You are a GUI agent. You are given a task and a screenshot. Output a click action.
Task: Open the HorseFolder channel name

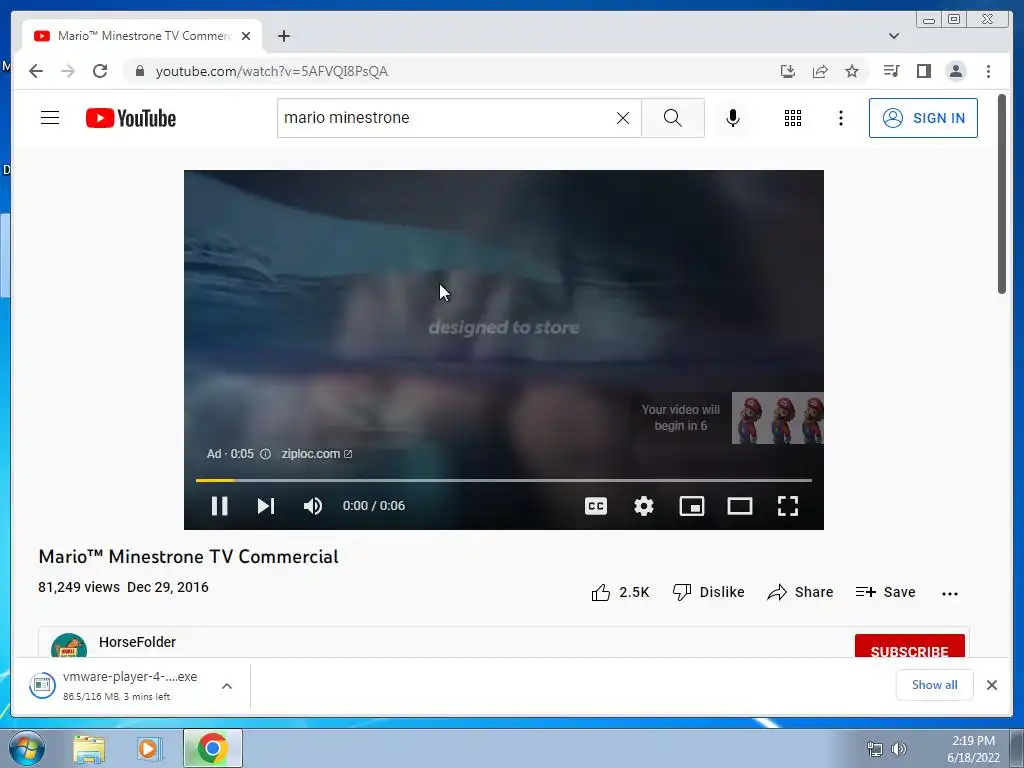(x=137, y=642)
